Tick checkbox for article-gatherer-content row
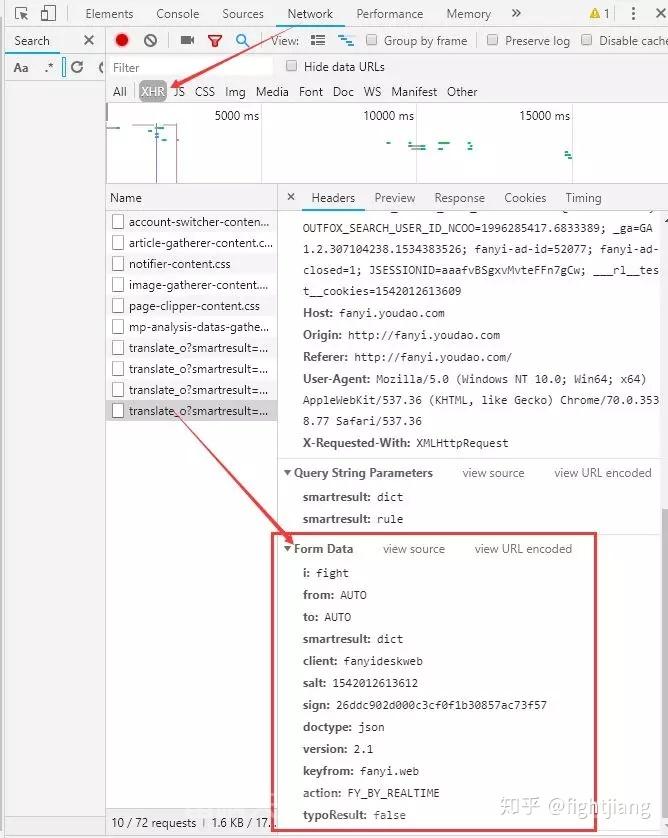Screen dimensions: 668x838 pyautogui.click(x=118, y=243)
